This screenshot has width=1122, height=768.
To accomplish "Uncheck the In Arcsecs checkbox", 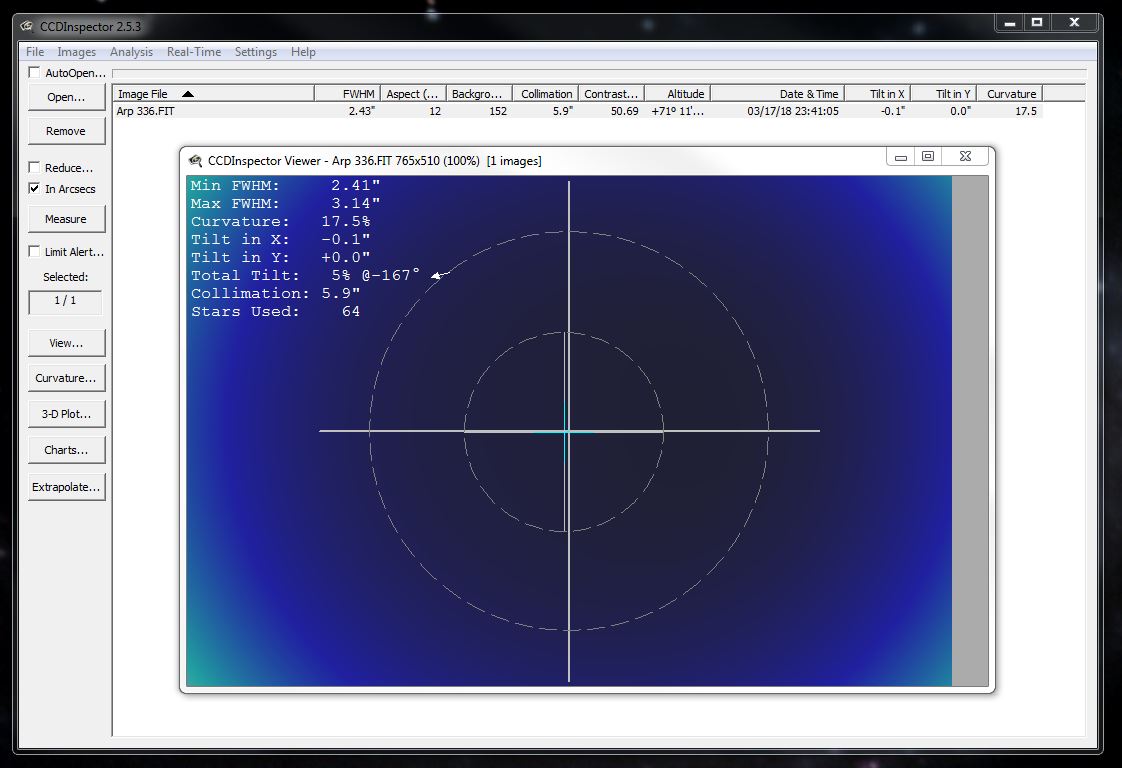I will 34,188.
